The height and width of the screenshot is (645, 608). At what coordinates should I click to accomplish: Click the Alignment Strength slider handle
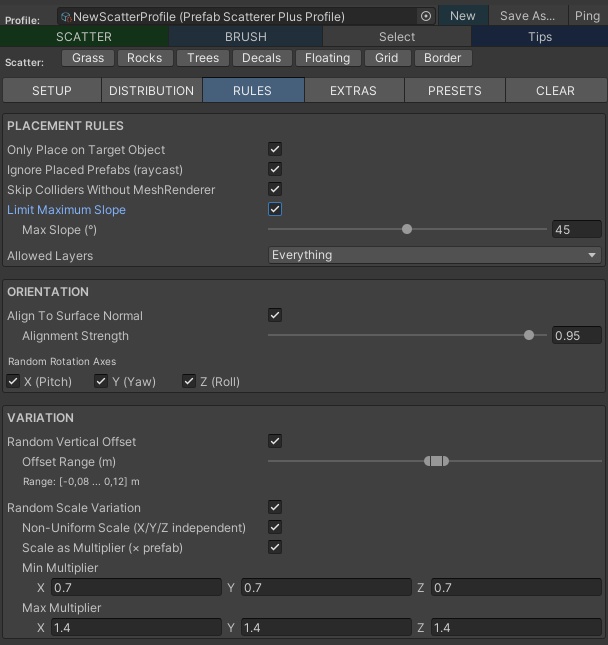[x=529, y=335]
